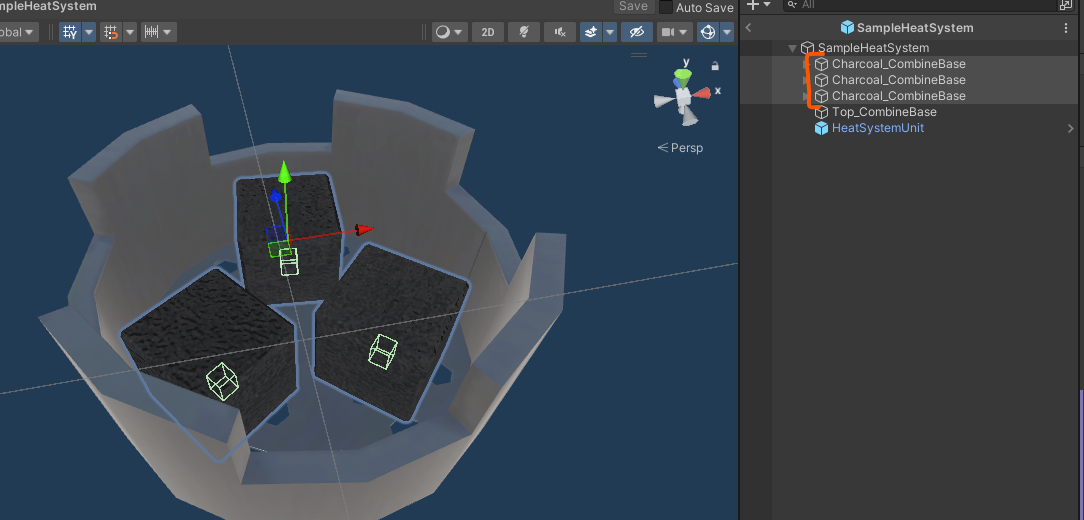Click the Persp projection label

[x=686, y=148]
